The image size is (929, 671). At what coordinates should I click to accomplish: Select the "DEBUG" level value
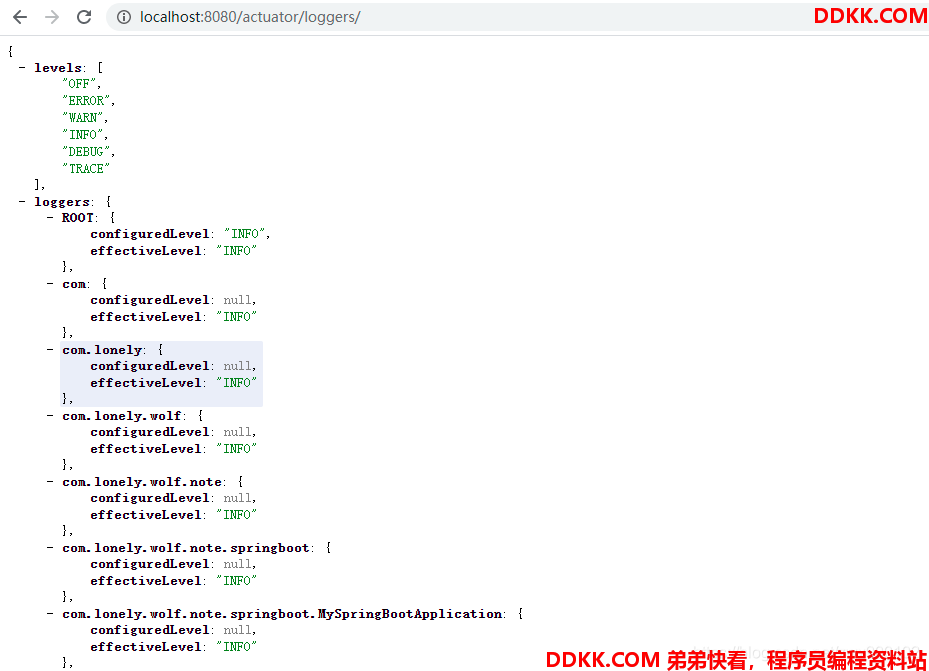(87, 152)
